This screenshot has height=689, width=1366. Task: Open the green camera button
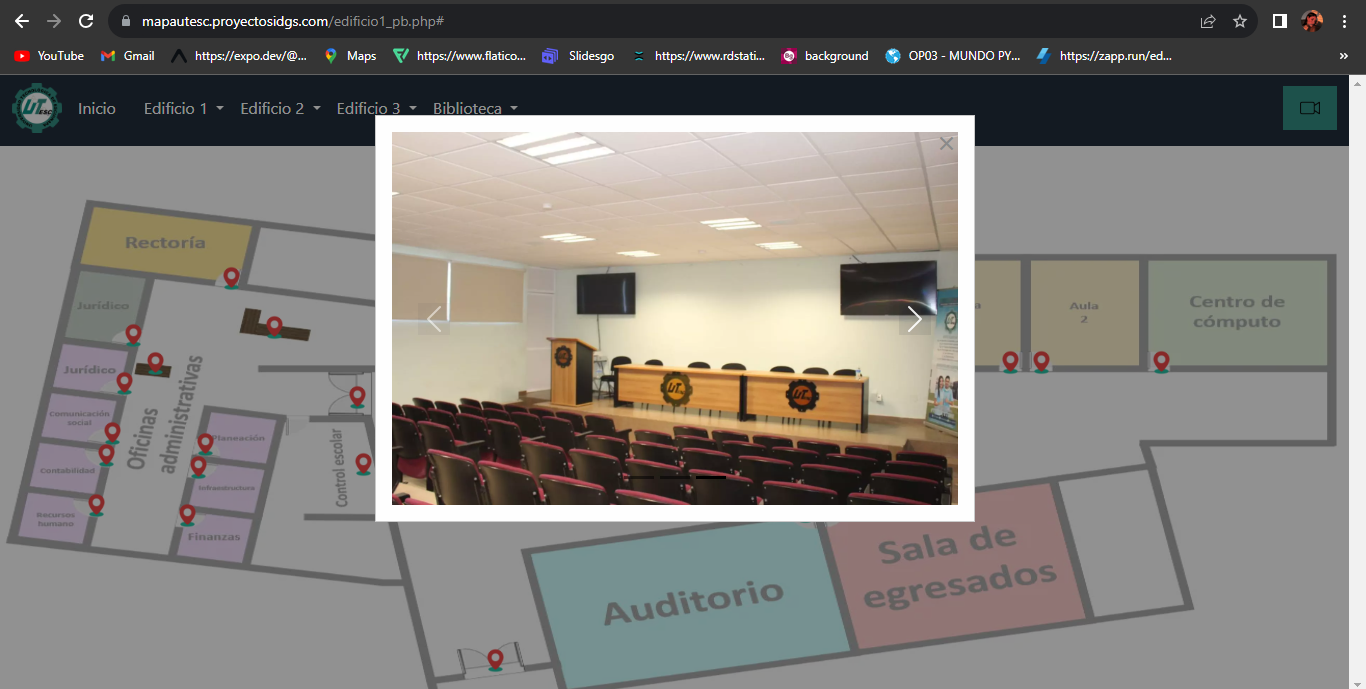click(1309, 108)
